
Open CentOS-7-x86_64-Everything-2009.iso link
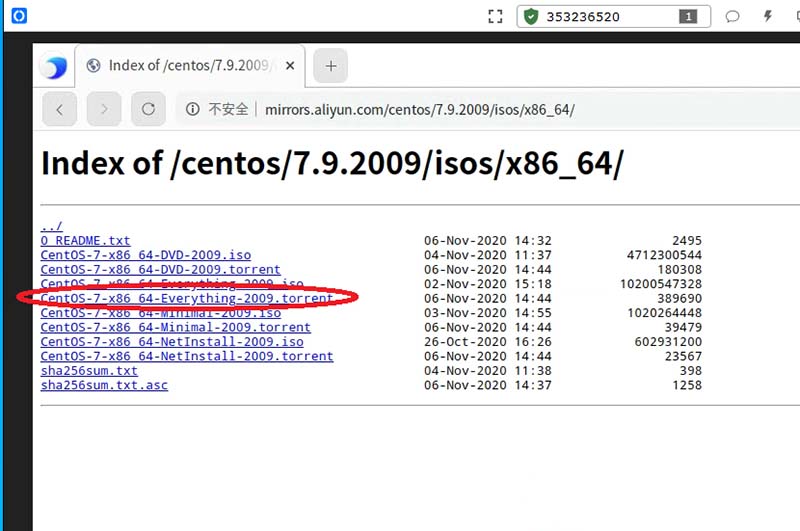172,283
